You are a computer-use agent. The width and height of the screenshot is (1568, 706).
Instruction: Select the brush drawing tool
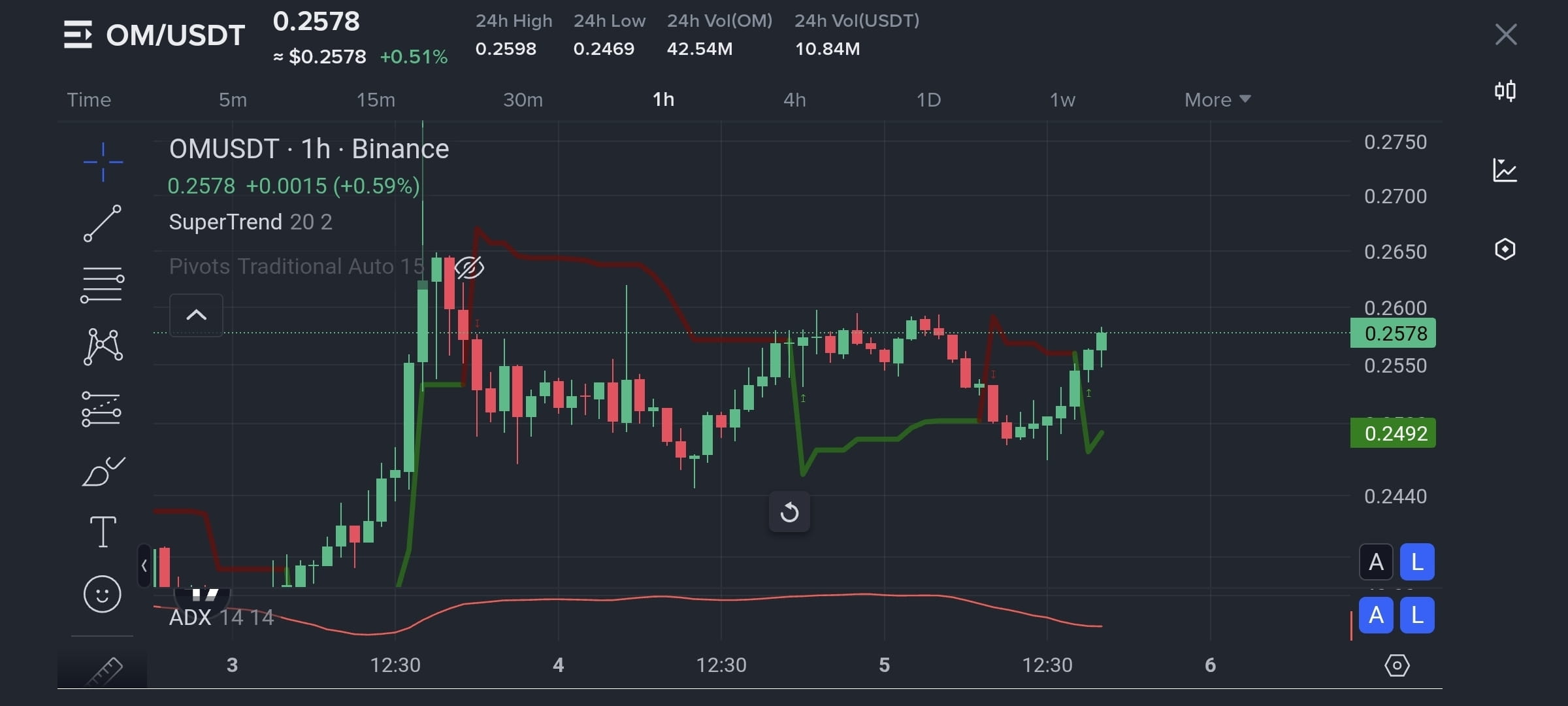[x=103, y=471]
